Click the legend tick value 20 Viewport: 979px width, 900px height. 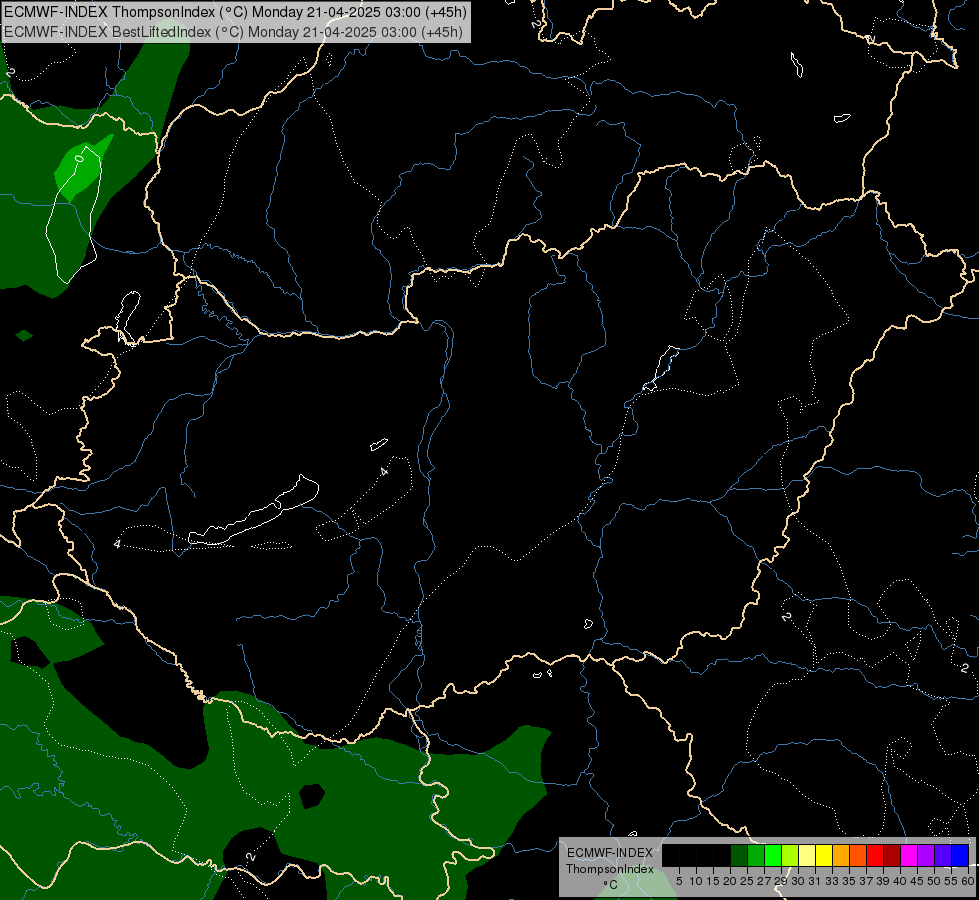[x=730, y=881]
